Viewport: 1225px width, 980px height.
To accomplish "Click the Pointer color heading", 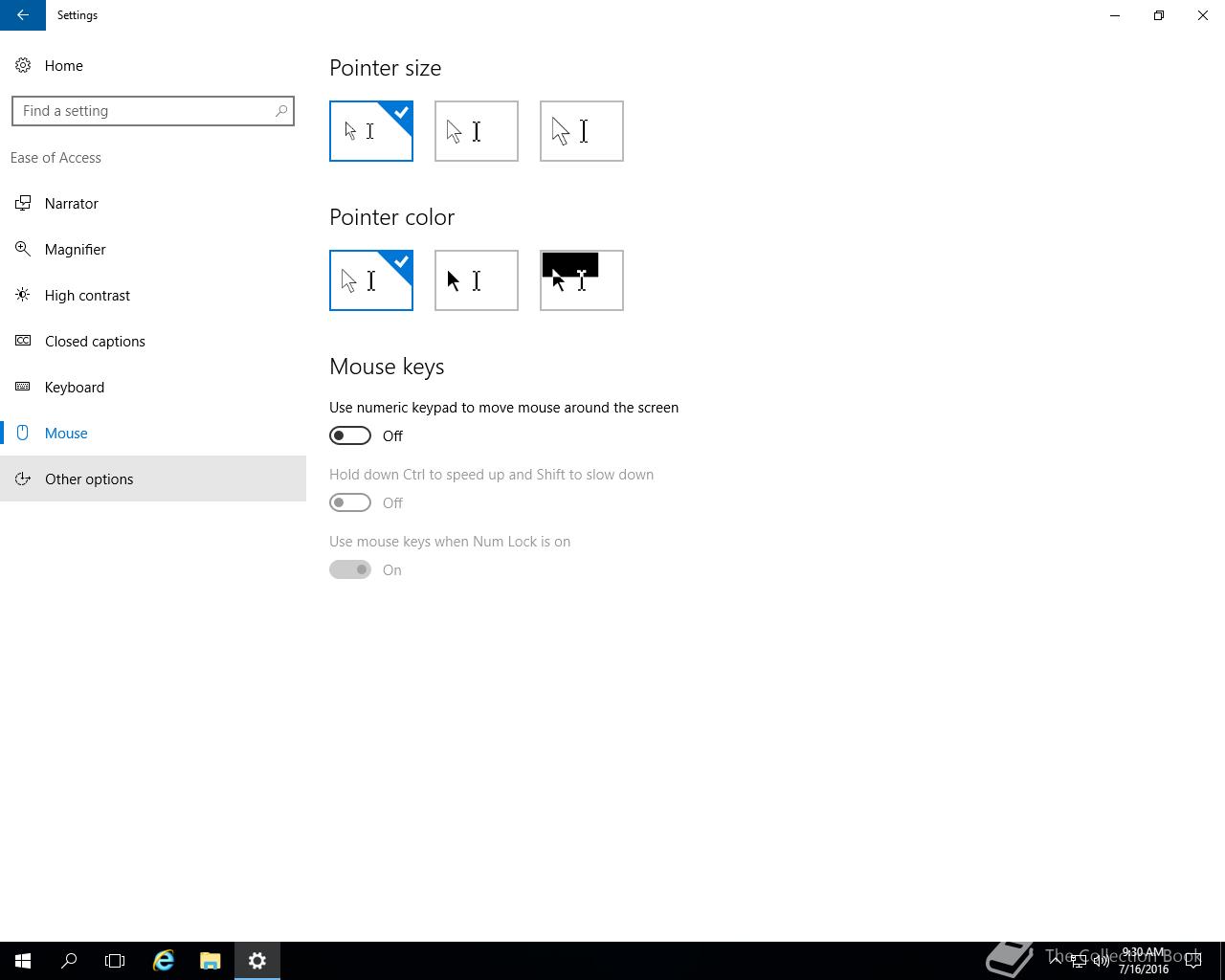I will click(x=391, y=217).
